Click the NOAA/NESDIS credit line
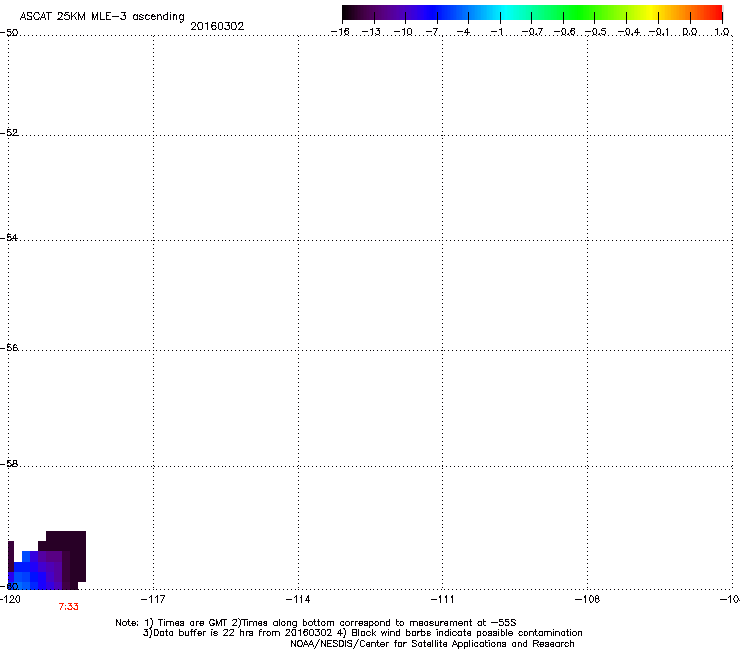Screen dimensions: 740x650 tap(432, 644)
